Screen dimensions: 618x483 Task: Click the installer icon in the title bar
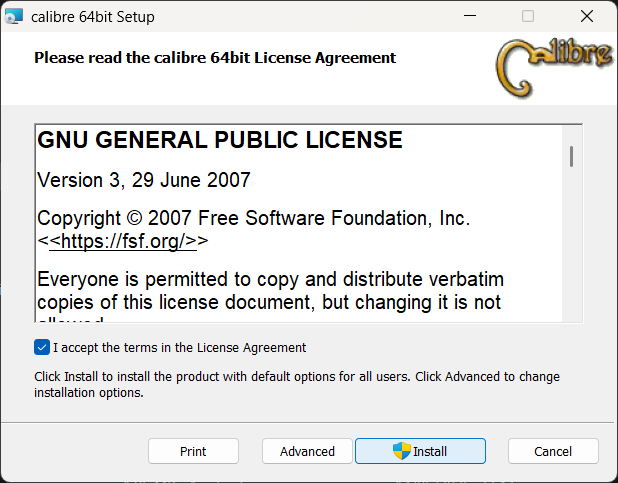14,17
